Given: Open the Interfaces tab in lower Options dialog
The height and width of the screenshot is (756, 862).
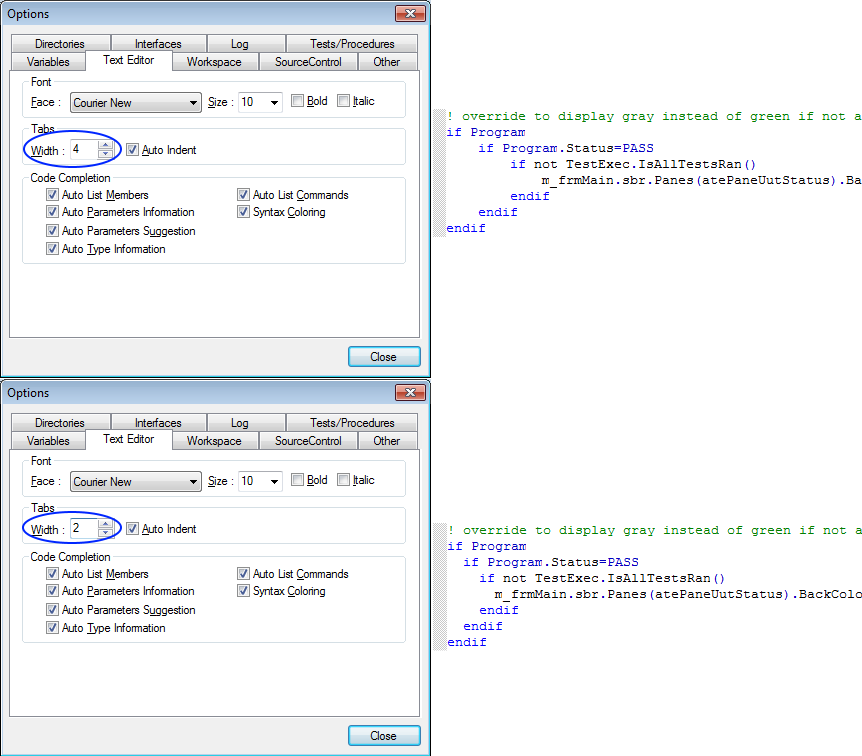Looking at the screenshot, I should [158, 422].
